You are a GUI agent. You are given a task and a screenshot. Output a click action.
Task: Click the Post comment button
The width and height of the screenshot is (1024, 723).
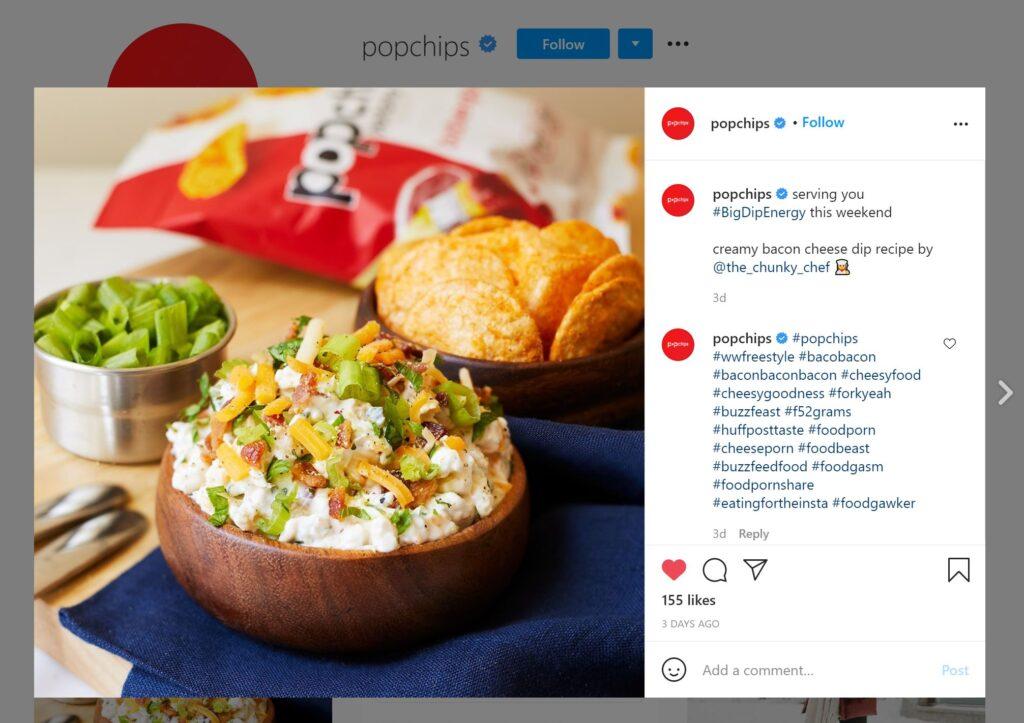pyautogui.click(x=955, y=670)
